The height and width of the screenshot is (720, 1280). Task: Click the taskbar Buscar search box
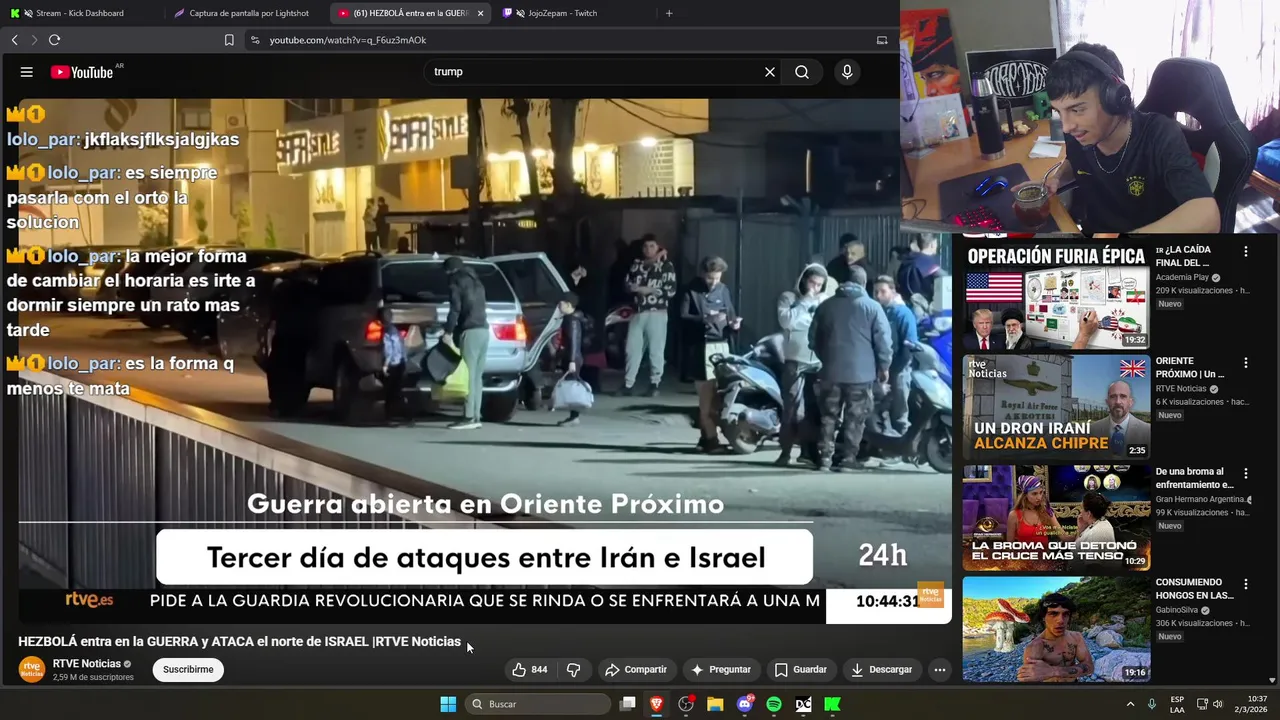click(539, 704)
